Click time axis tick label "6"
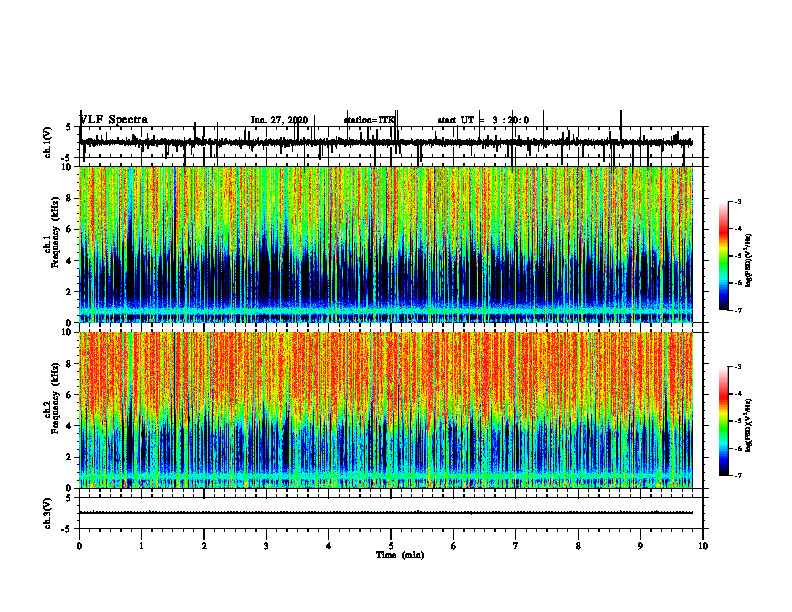The image size is (792, 612). point(454,546)
